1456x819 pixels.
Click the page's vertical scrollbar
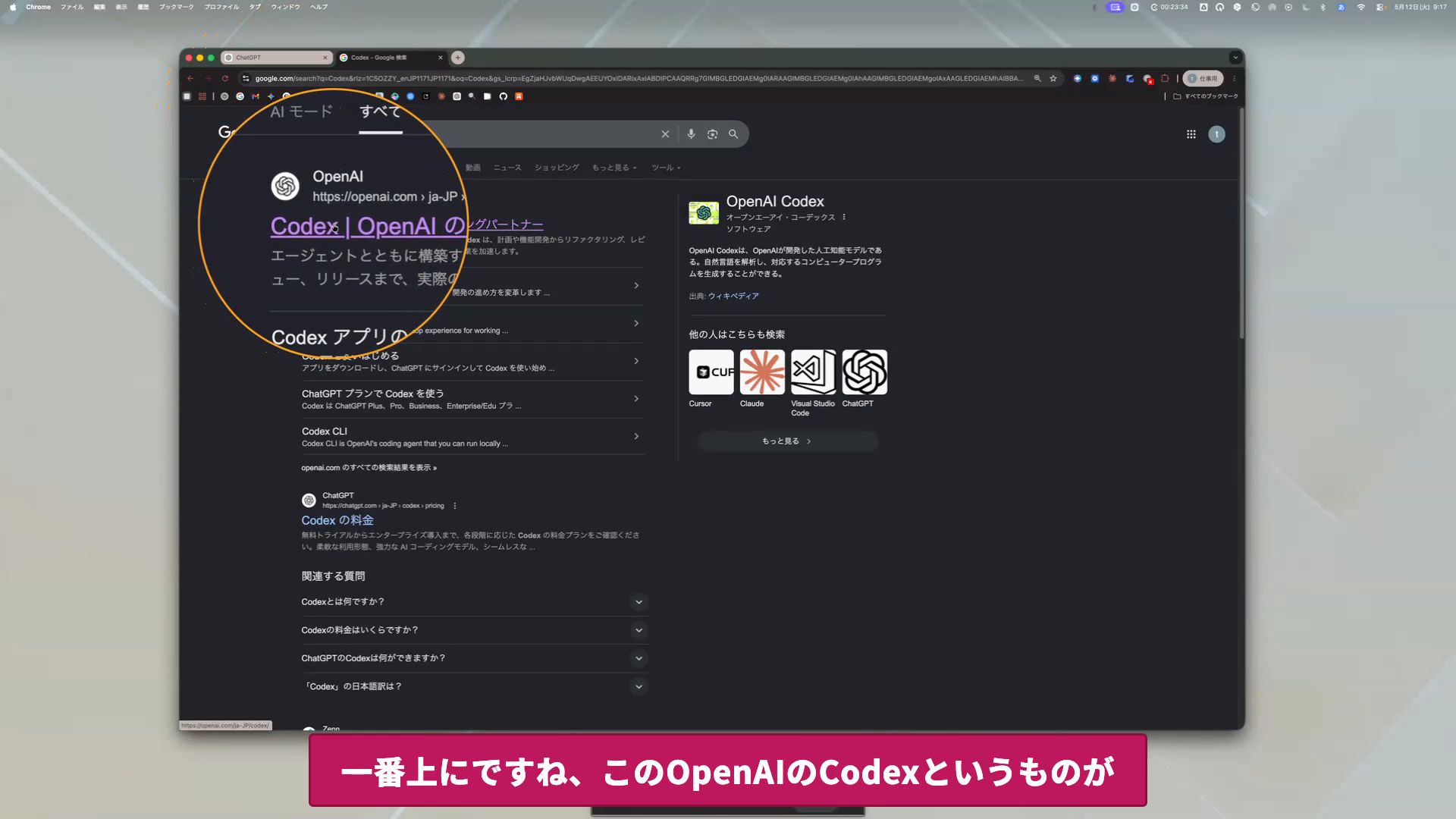coord(1241,224)
